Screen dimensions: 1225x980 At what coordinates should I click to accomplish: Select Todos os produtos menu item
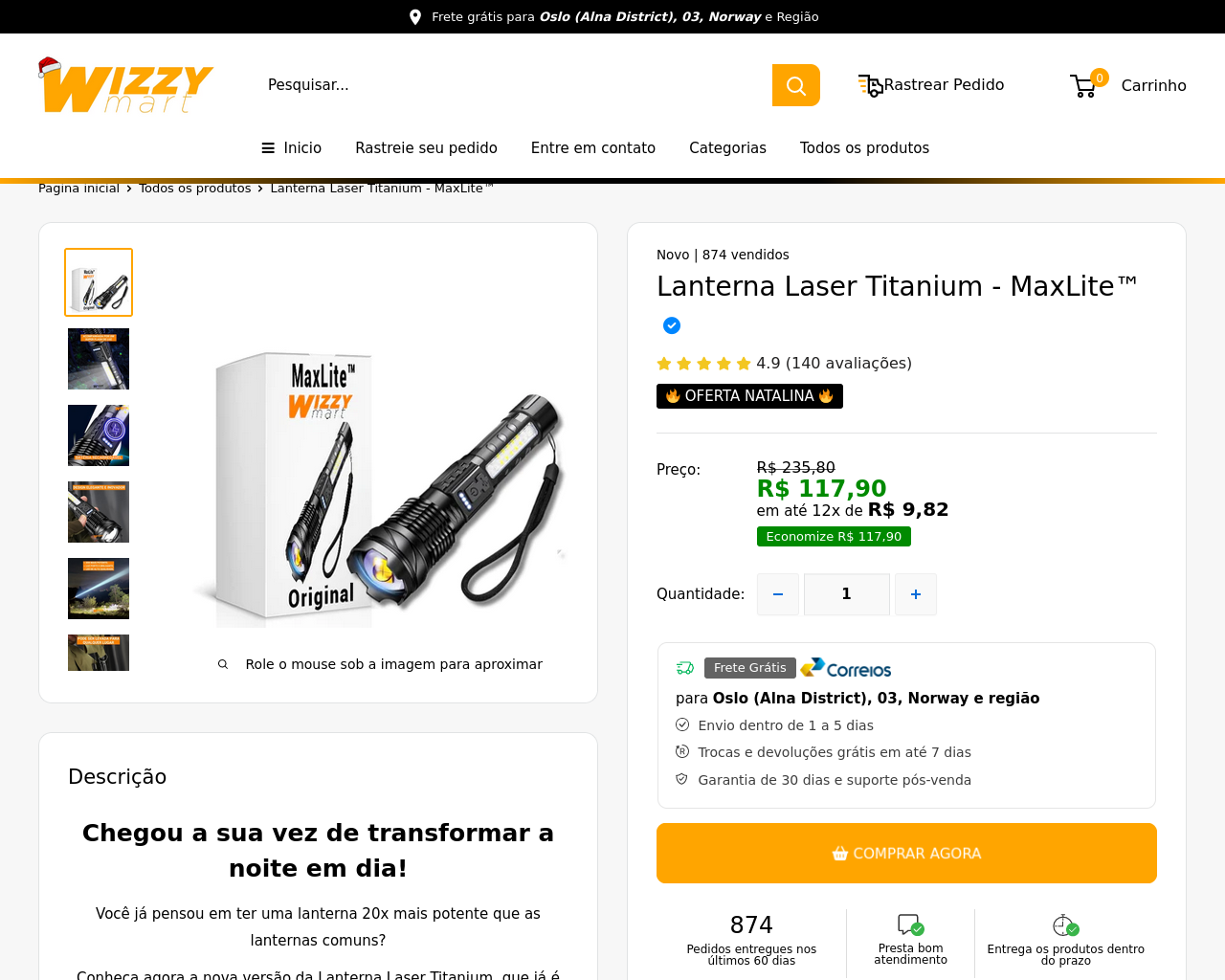pos(864,147)
